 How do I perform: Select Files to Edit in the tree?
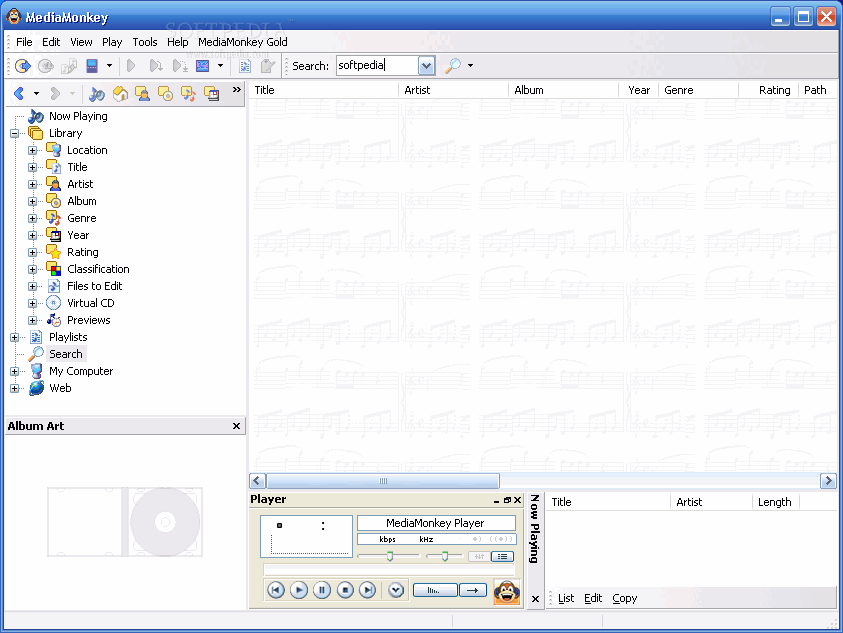coord(95,286)
